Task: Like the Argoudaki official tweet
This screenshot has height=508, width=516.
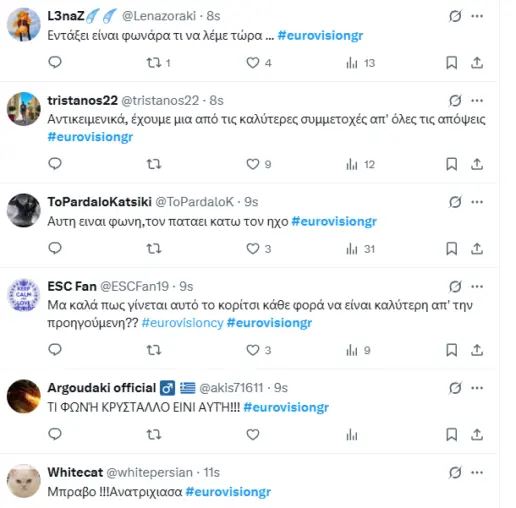Action: point(253,434)
